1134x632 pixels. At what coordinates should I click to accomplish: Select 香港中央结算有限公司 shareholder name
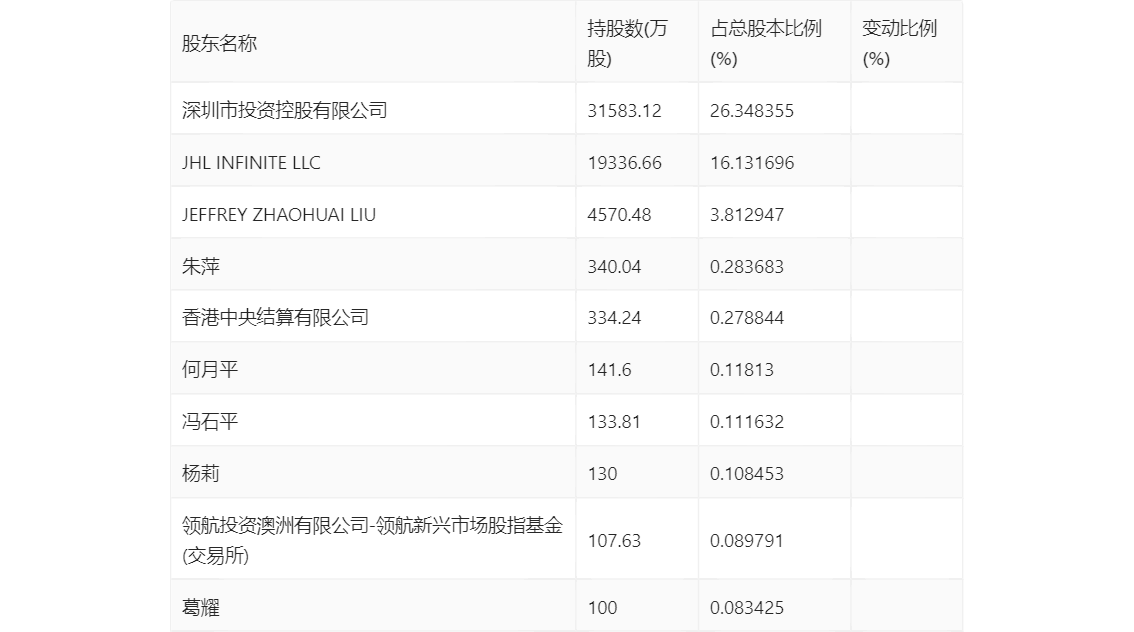[275, 317]
